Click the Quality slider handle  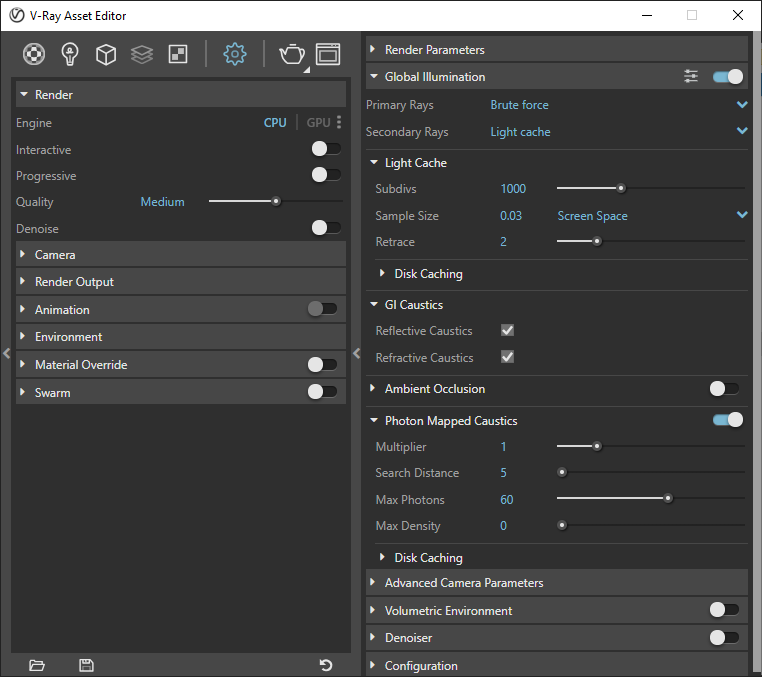[276, 201]
